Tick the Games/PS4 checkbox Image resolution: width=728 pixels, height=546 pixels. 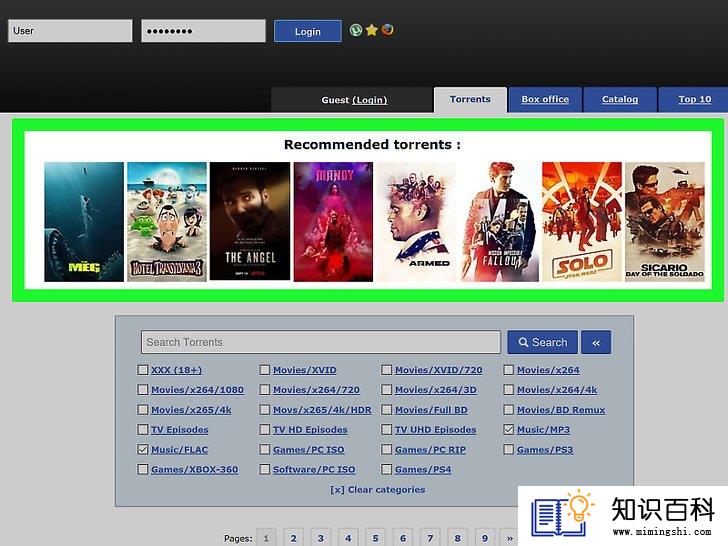click(x=386, y=469)
